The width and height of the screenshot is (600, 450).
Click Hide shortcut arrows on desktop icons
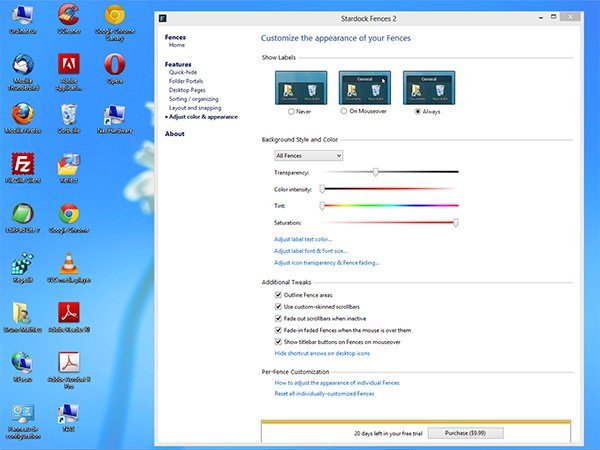(x=322, y=353)
